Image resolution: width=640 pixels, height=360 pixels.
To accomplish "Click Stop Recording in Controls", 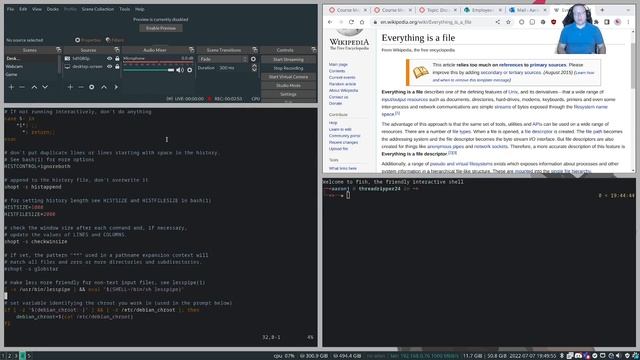I will 288,68.
